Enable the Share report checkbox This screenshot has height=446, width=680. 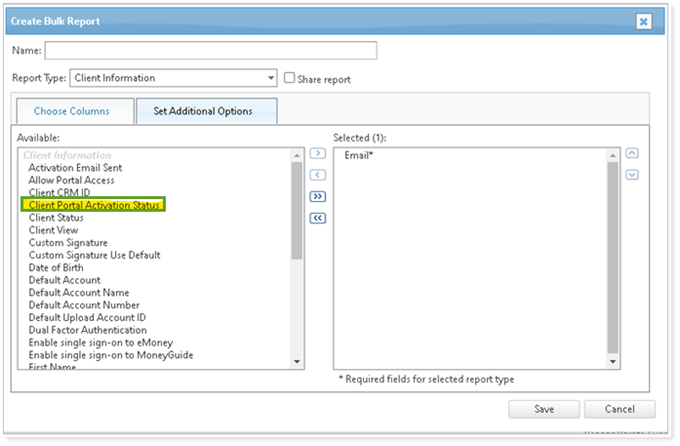coord(290,78)
